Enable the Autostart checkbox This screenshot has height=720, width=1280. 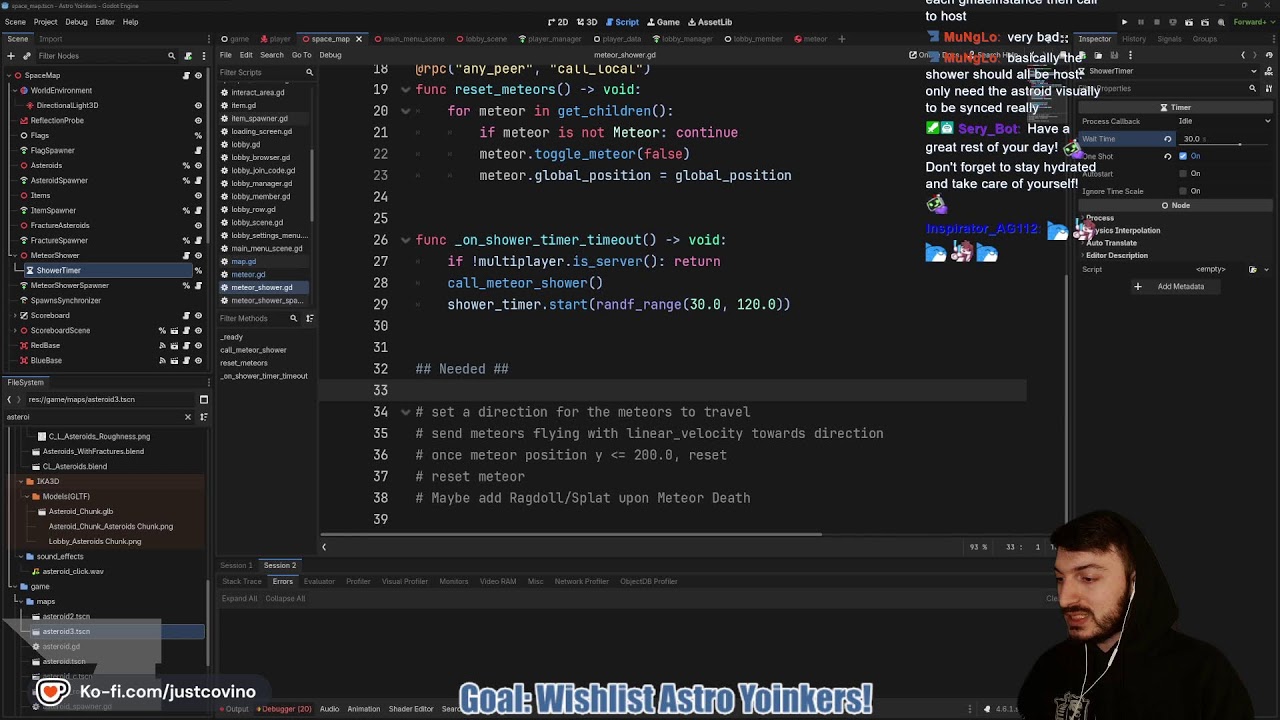1183,173
